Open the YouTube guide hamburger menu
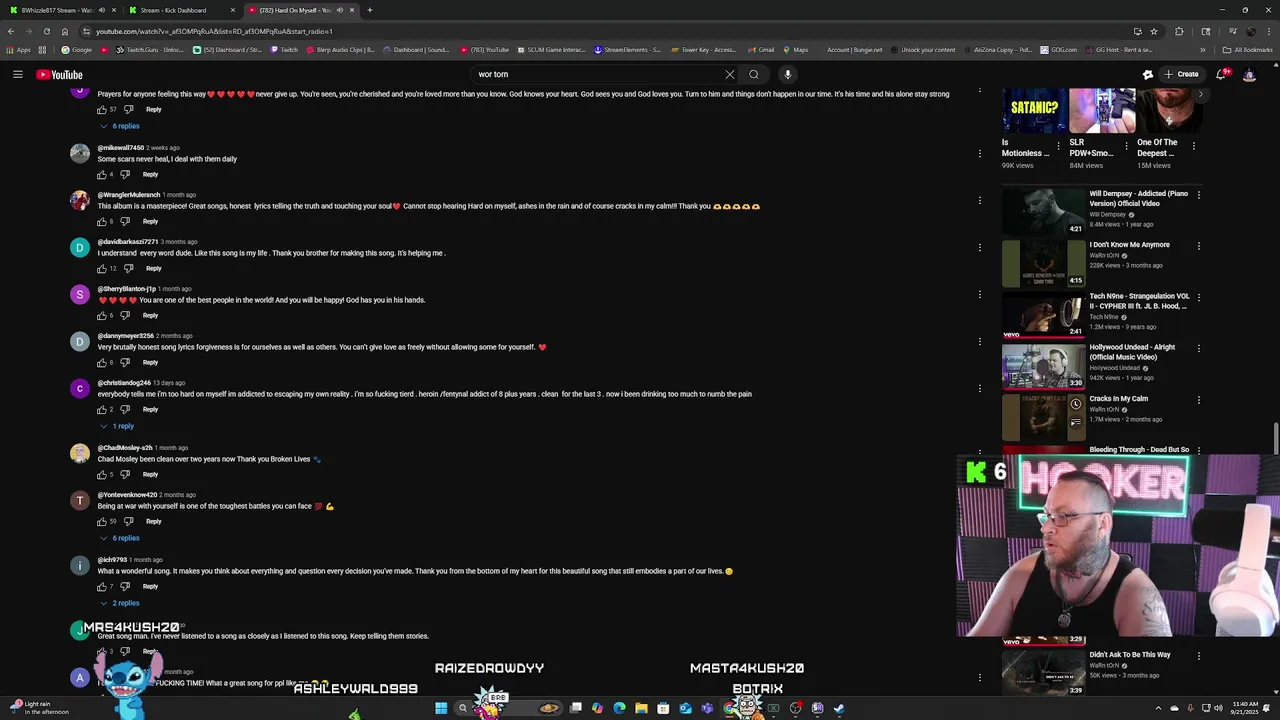This screenshot has width=1280, height=720. [x=18, y=74]
